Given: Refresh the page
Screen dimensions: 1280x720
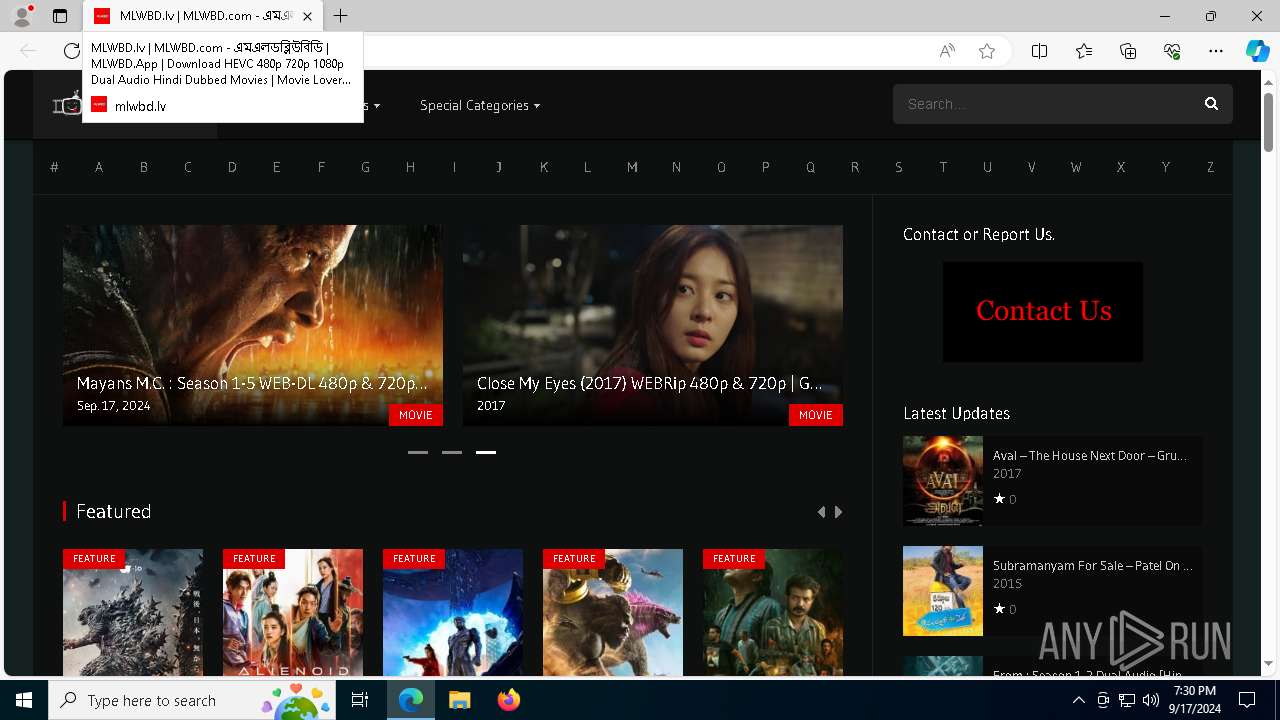Looking at the screenshot, I should [71, 51].
